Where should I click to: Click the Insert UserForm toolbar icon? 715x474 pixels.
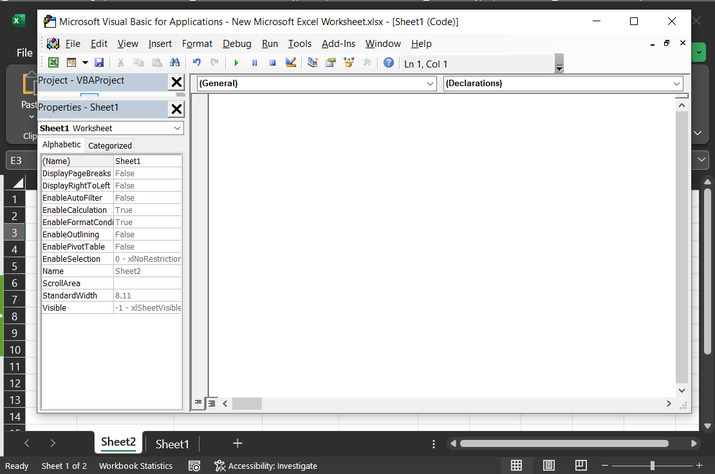71,63
